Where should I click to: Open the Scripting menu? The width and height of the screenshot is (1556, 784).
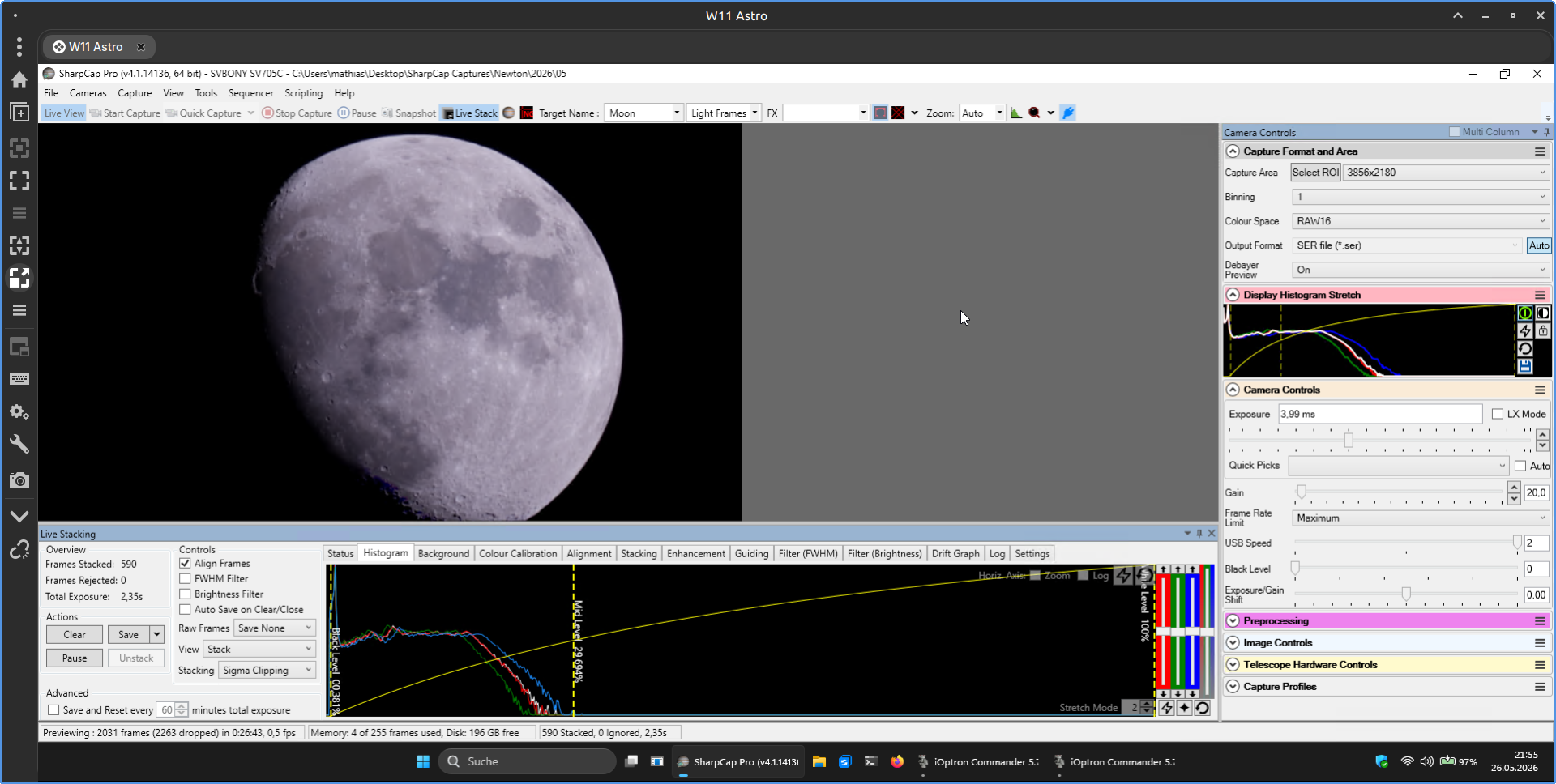pyautogui.click(x=303, y=93)
